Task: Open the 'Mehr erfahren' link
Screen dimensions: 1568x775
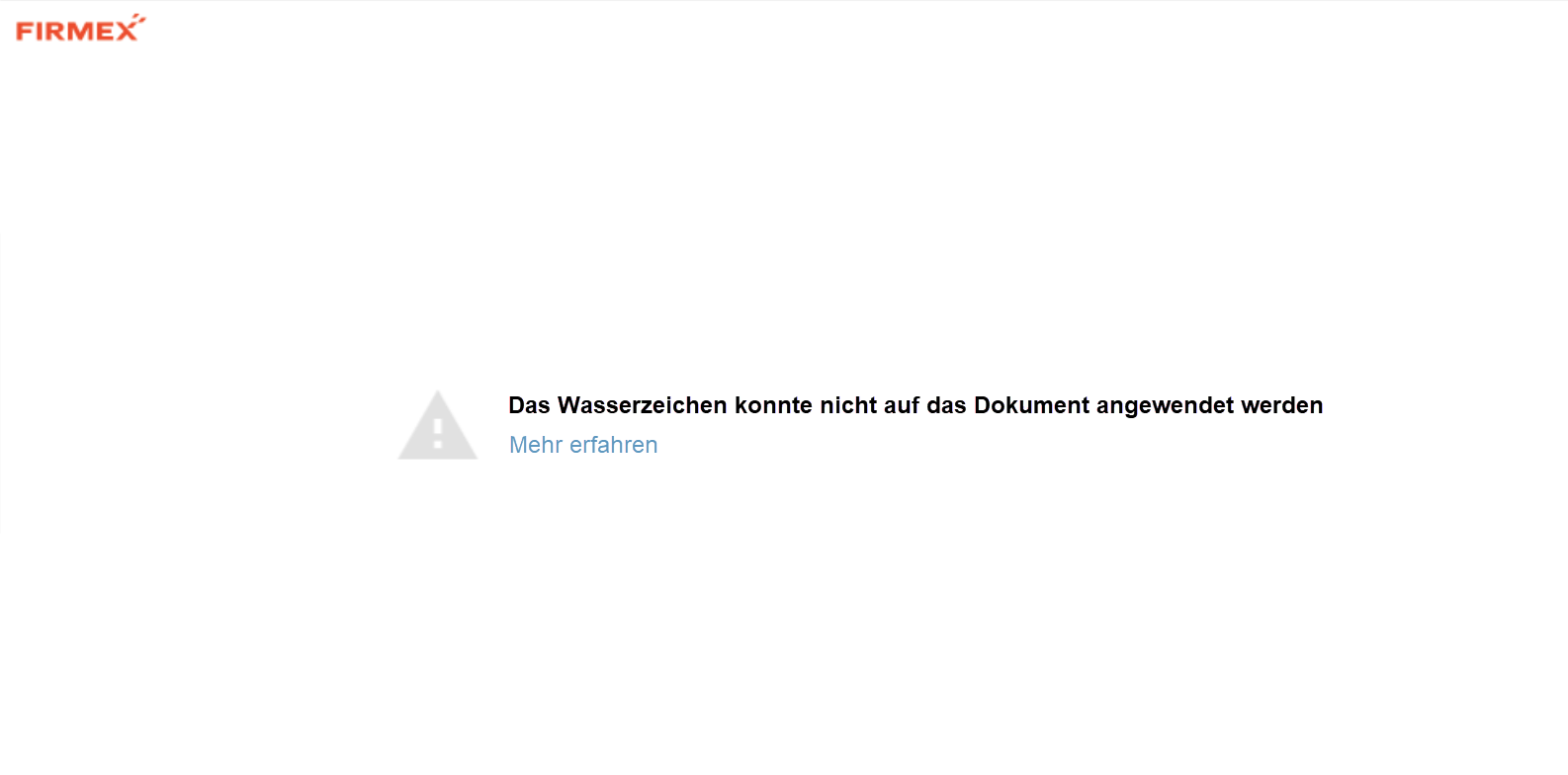Action: (583, 445)
